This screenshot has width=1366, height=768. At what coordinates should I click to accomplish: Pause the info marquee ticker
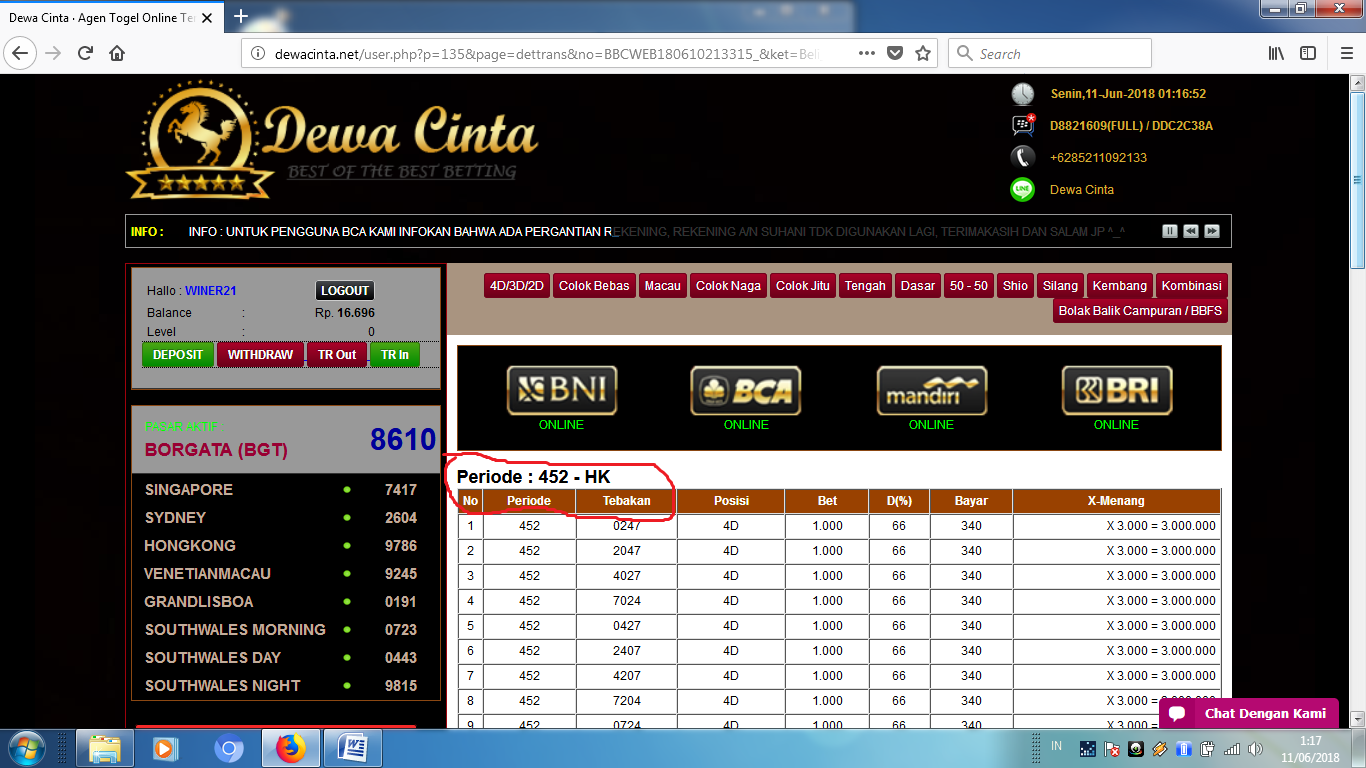point(1169,231)
